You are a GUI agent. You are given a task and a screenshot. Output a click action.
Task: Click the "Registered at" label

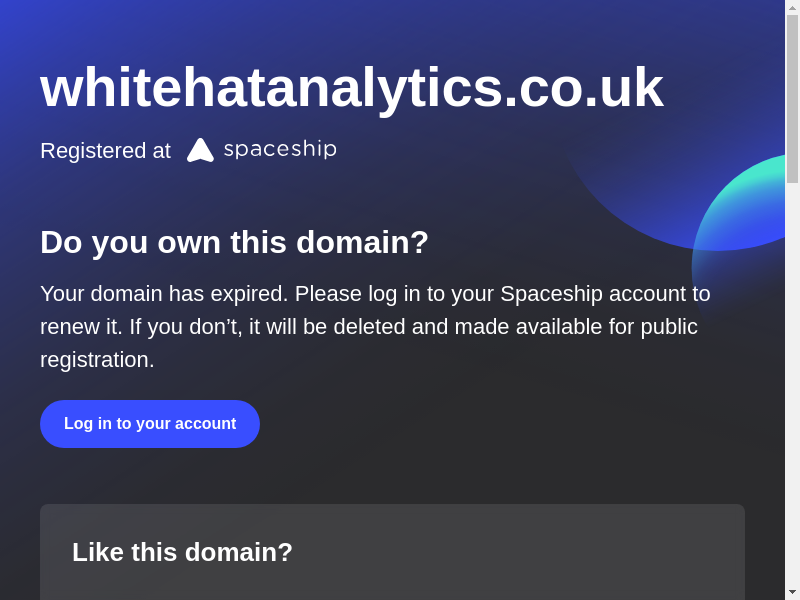coord(105,151)
